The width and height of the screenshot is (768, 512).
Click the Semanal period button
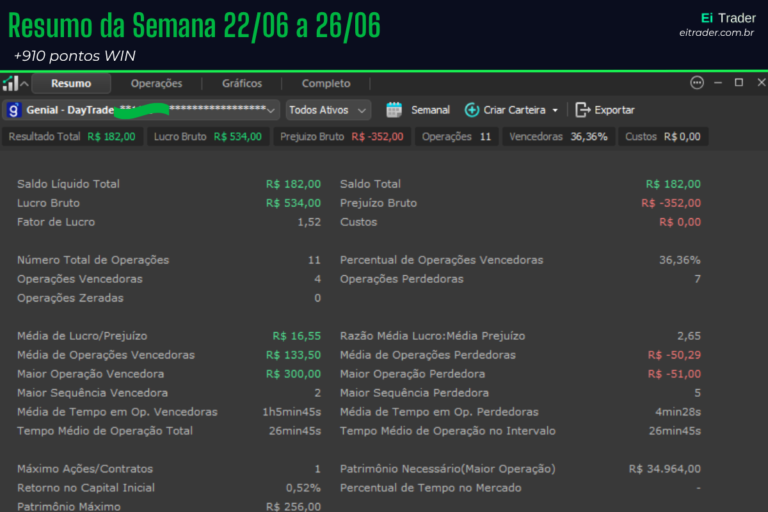(x=430, y=110)
